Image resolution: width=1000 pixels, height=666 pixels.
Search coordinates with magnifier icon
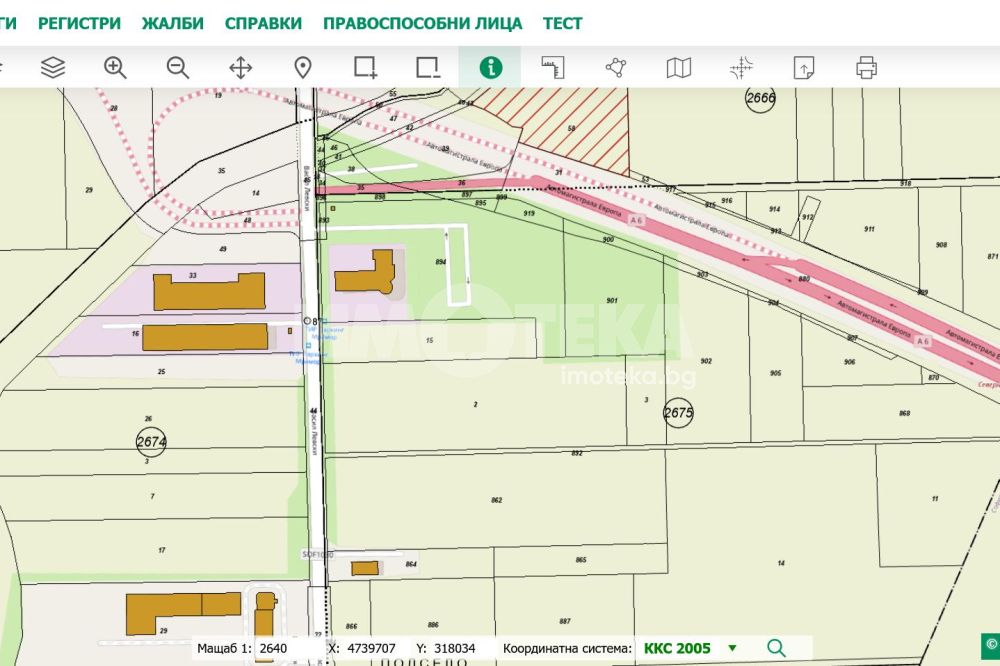(776, 648)
